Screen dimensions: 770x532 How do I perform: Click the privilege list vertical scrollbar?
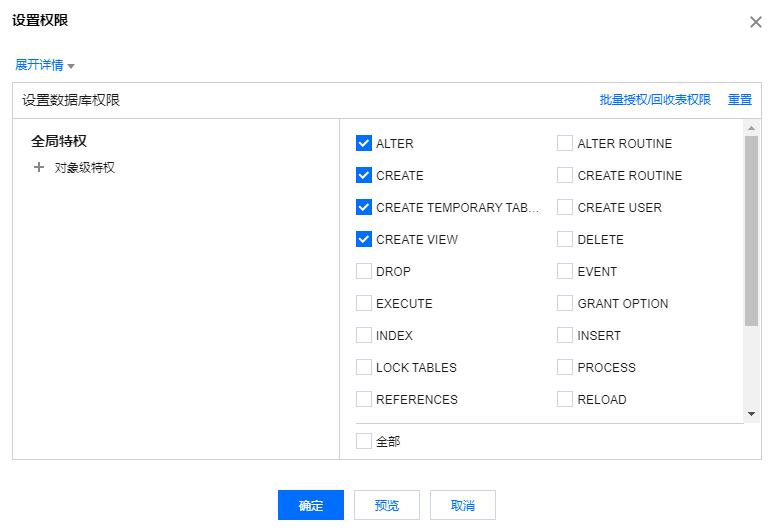[751, 230]
